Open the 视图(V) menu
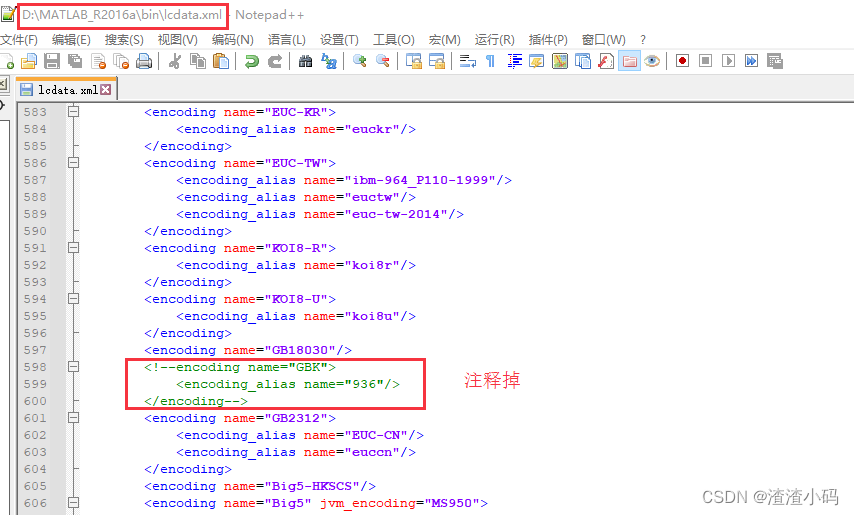 178,40
